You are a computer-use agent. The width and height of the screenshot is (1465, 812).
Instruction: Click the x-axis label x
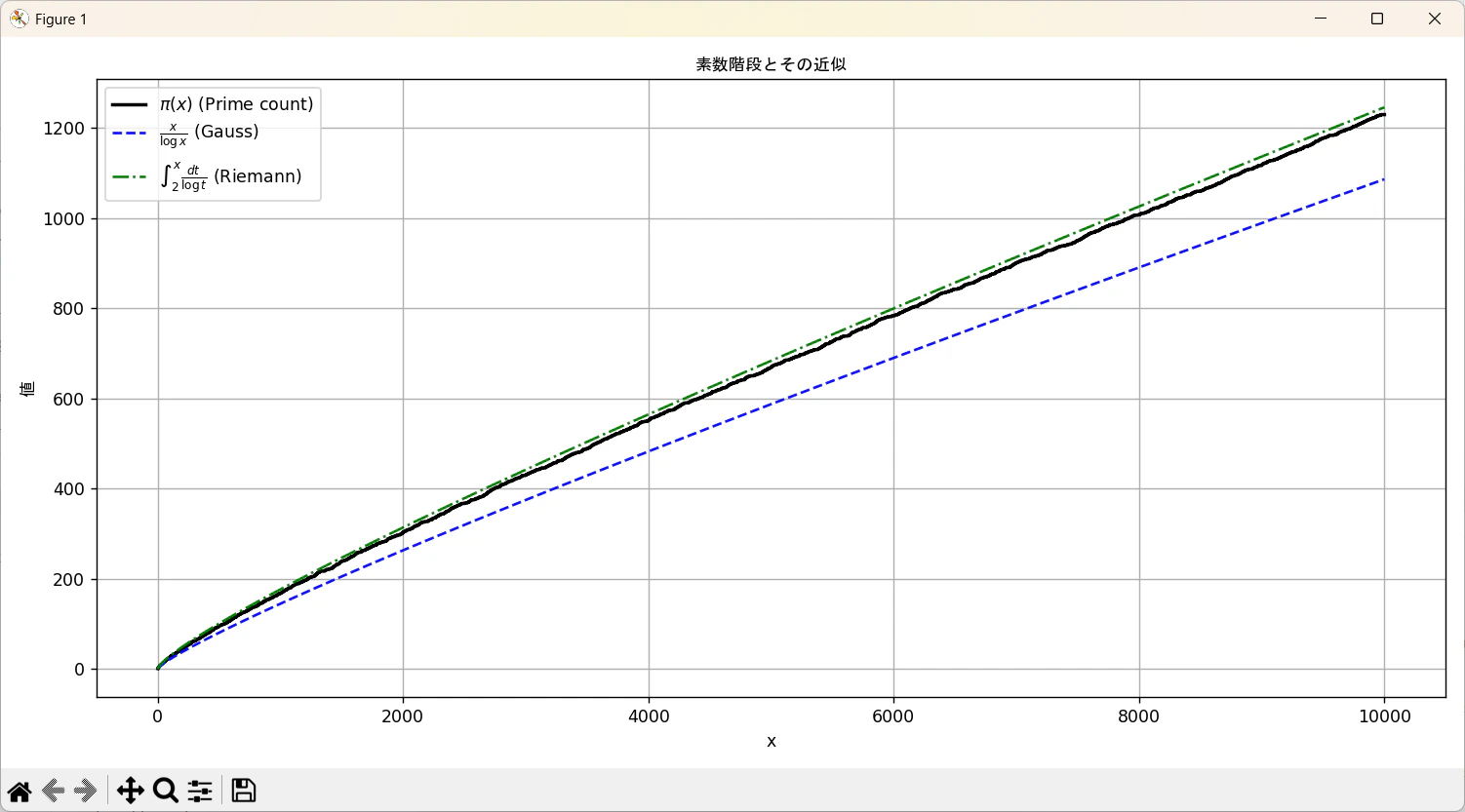(x=772, y=742)
